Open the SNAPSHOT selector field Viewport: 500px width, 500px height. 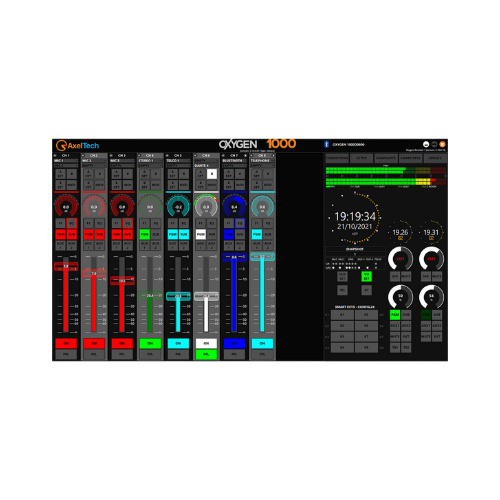tap(355, 254)
